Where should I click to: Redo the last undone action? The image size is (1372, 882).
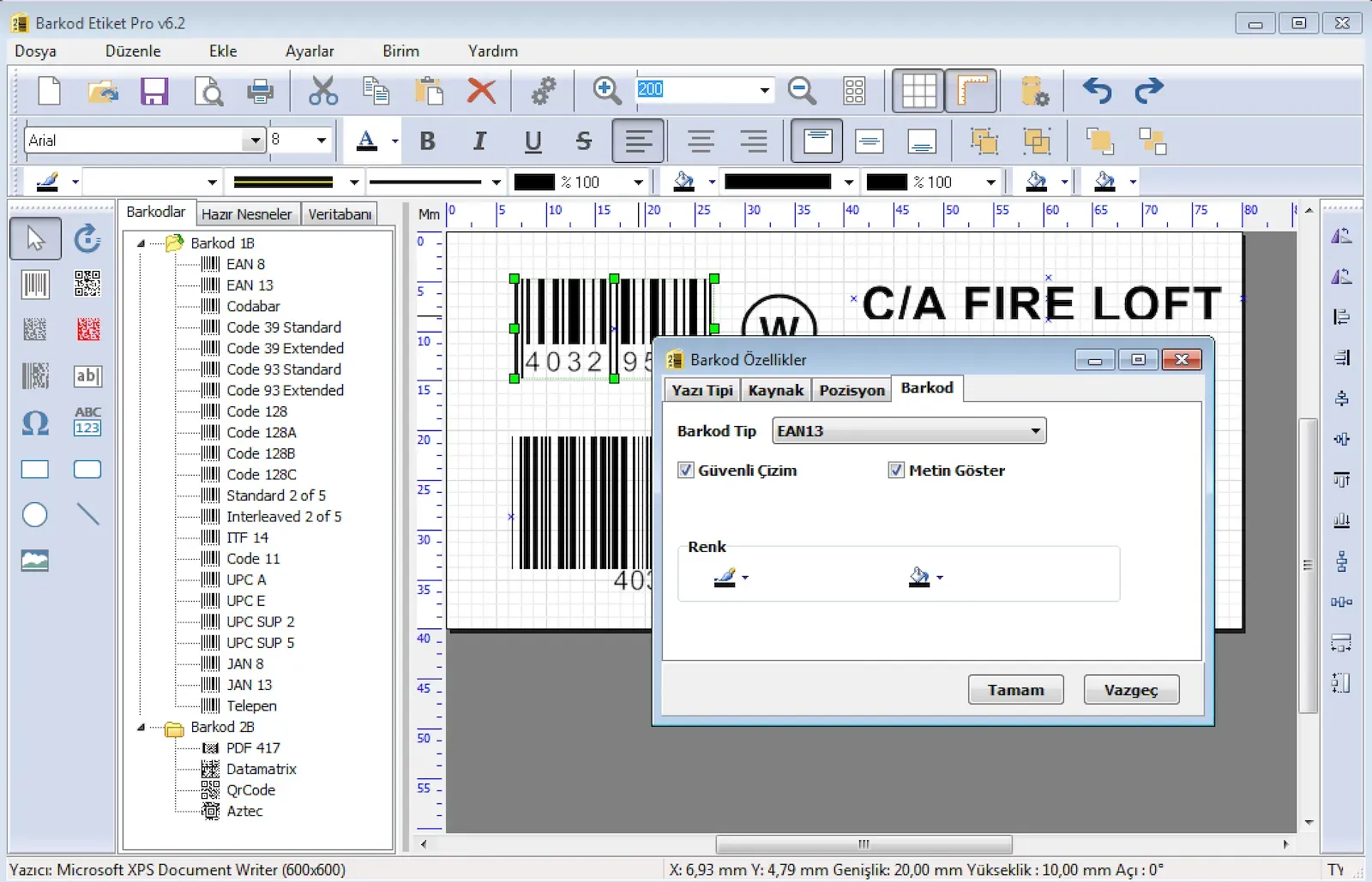[x=1149, y=90]
